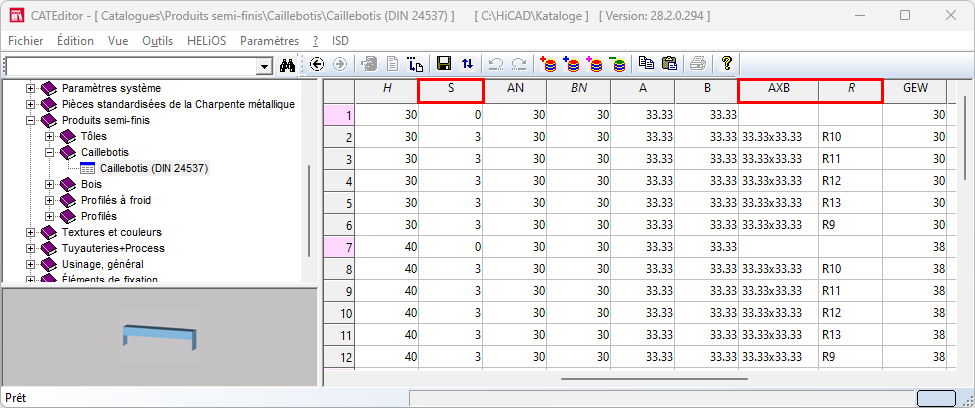
Task: Select the Textures et couleurs folder
Action: (x=112, y=232)
